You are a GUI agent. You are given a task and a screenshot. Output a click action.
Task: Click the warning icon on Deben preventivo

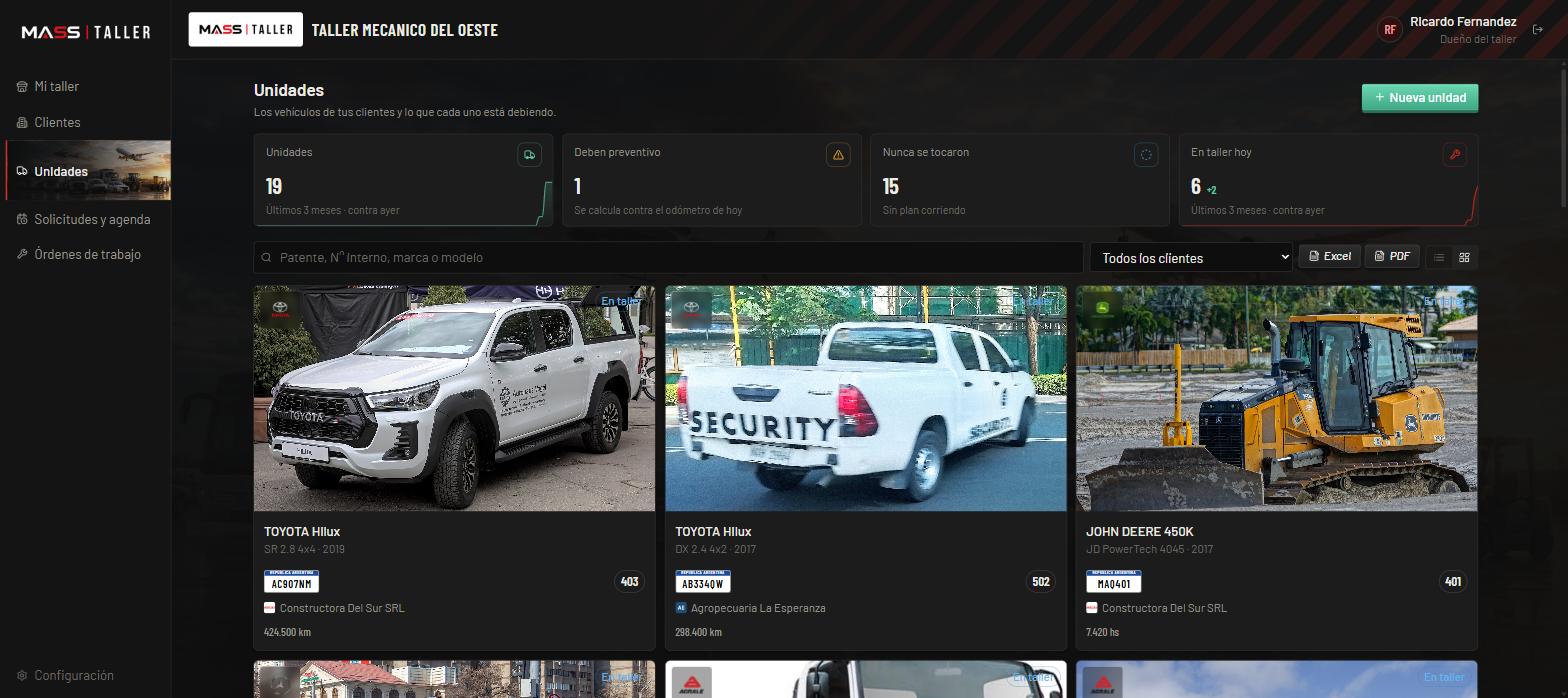(x=838, y=154)
